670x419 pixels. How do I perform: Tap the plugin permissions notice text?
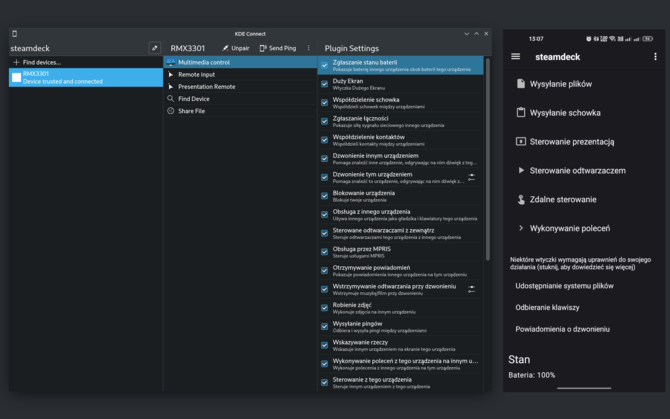[x=580, y=264]
